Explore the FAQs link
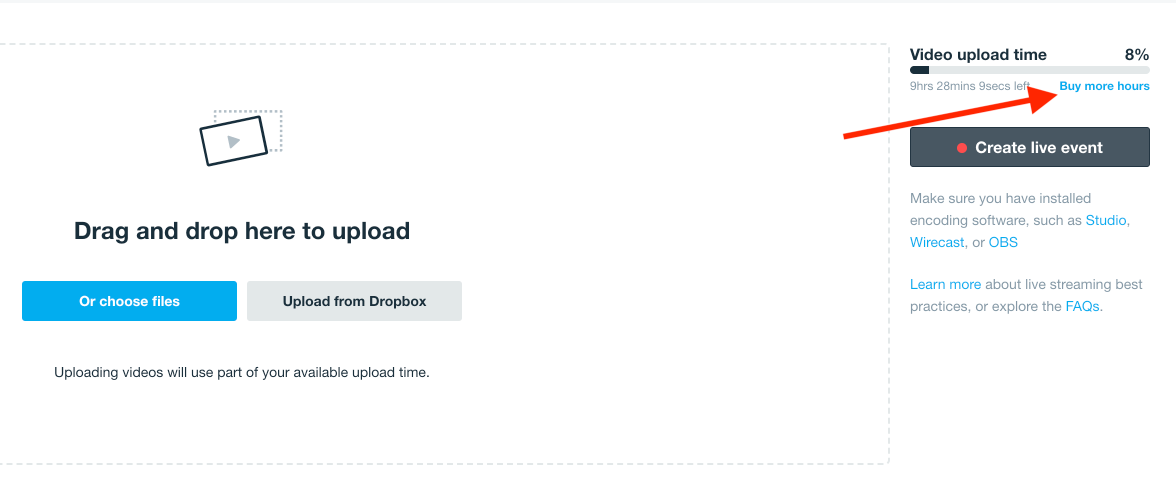 click(x=1082, y=306)
